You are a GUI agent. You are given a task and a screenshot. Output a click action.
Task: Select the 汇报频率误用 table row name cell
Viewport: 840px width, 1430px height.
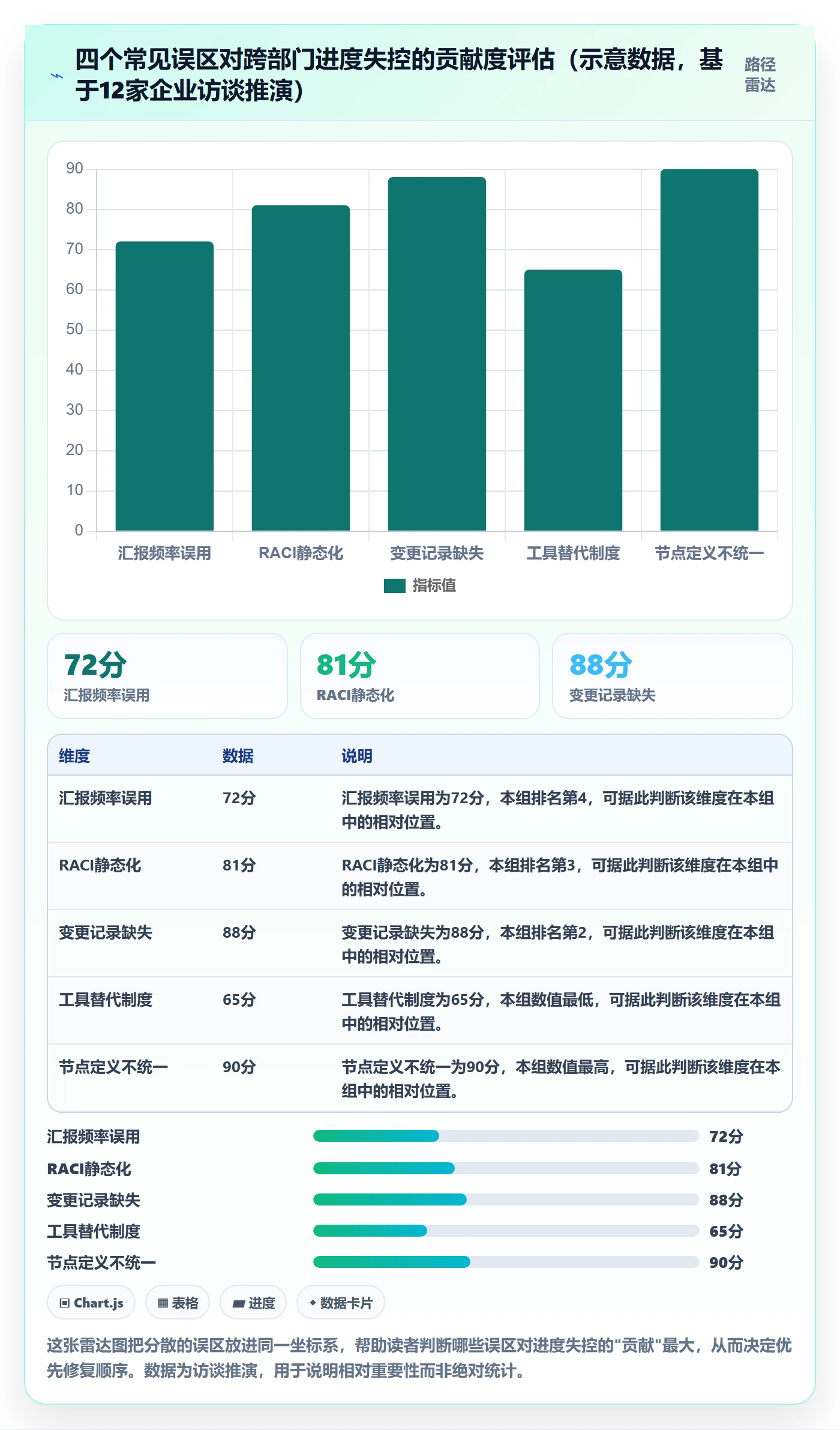pos(106,798)
